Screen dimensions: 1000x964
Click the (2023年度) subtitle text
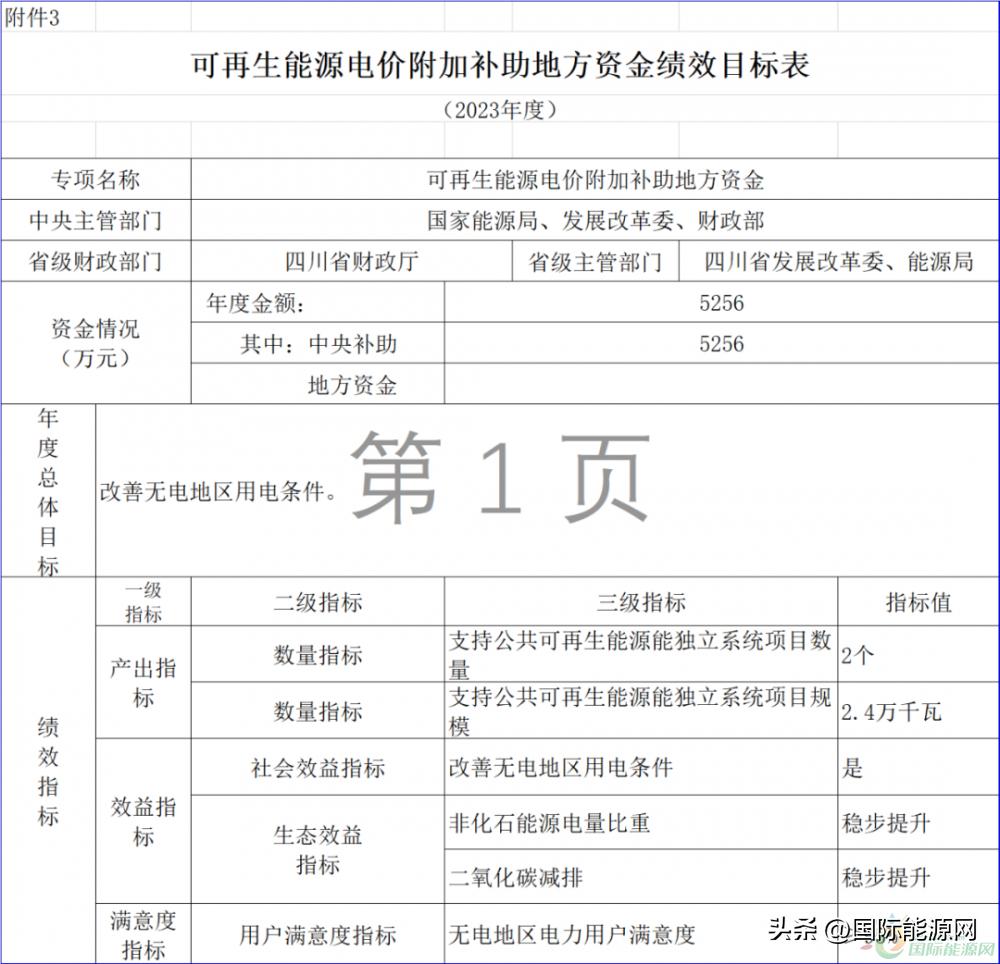point(498,111)
